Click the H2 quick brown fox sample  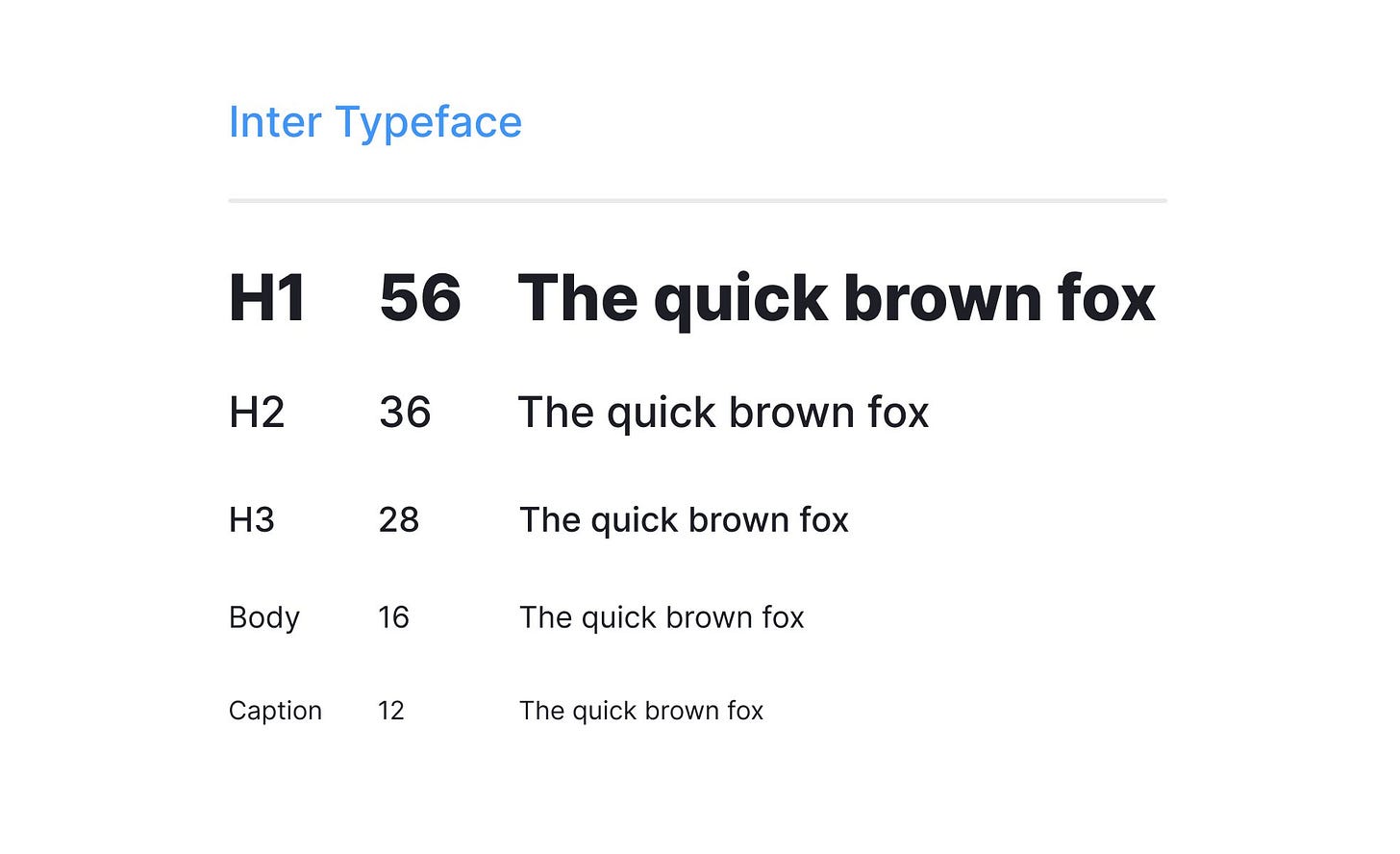(724, 414)
